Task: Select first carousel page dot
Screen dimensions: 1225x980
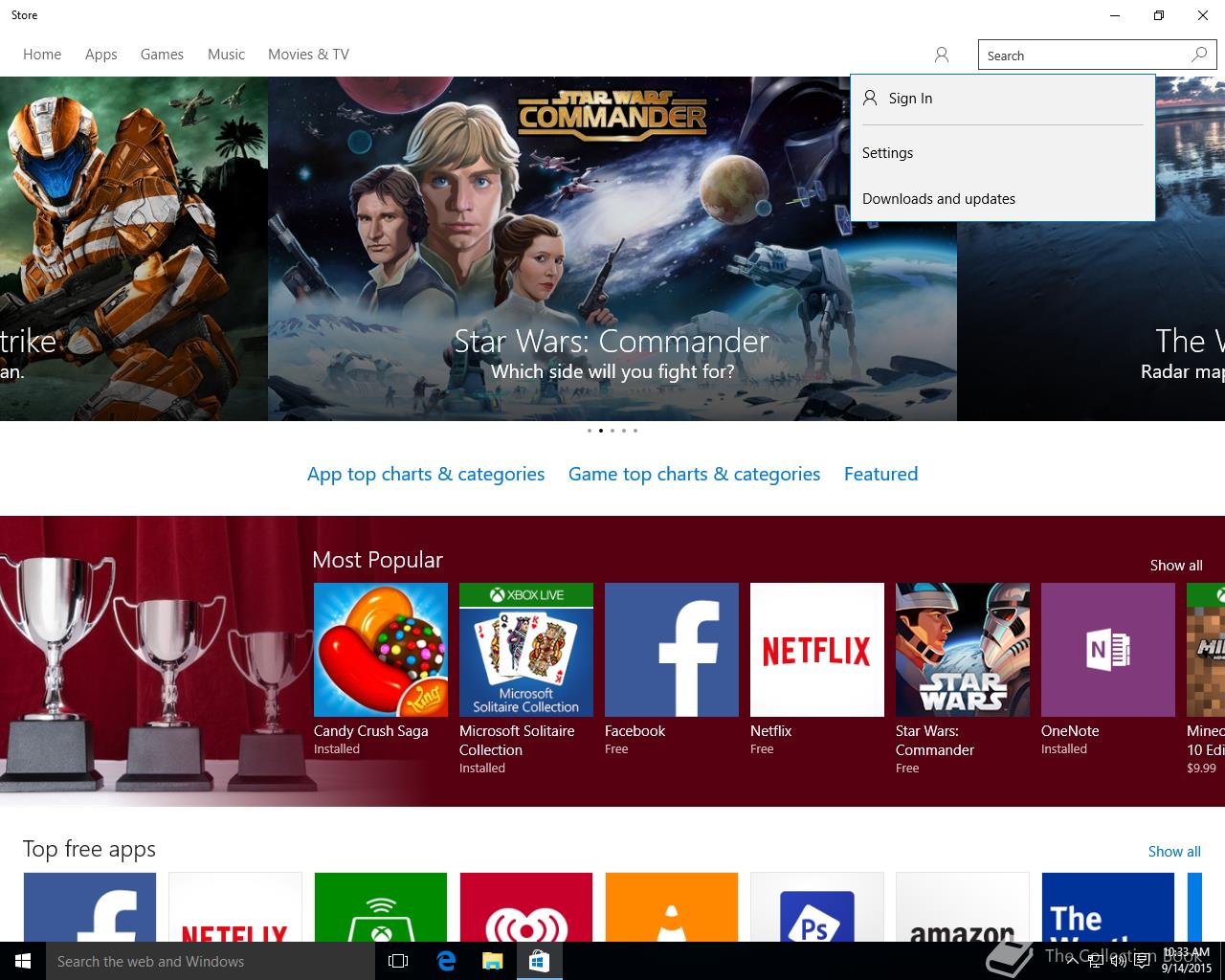Action: pyautogui.click(x=589, y=431)
